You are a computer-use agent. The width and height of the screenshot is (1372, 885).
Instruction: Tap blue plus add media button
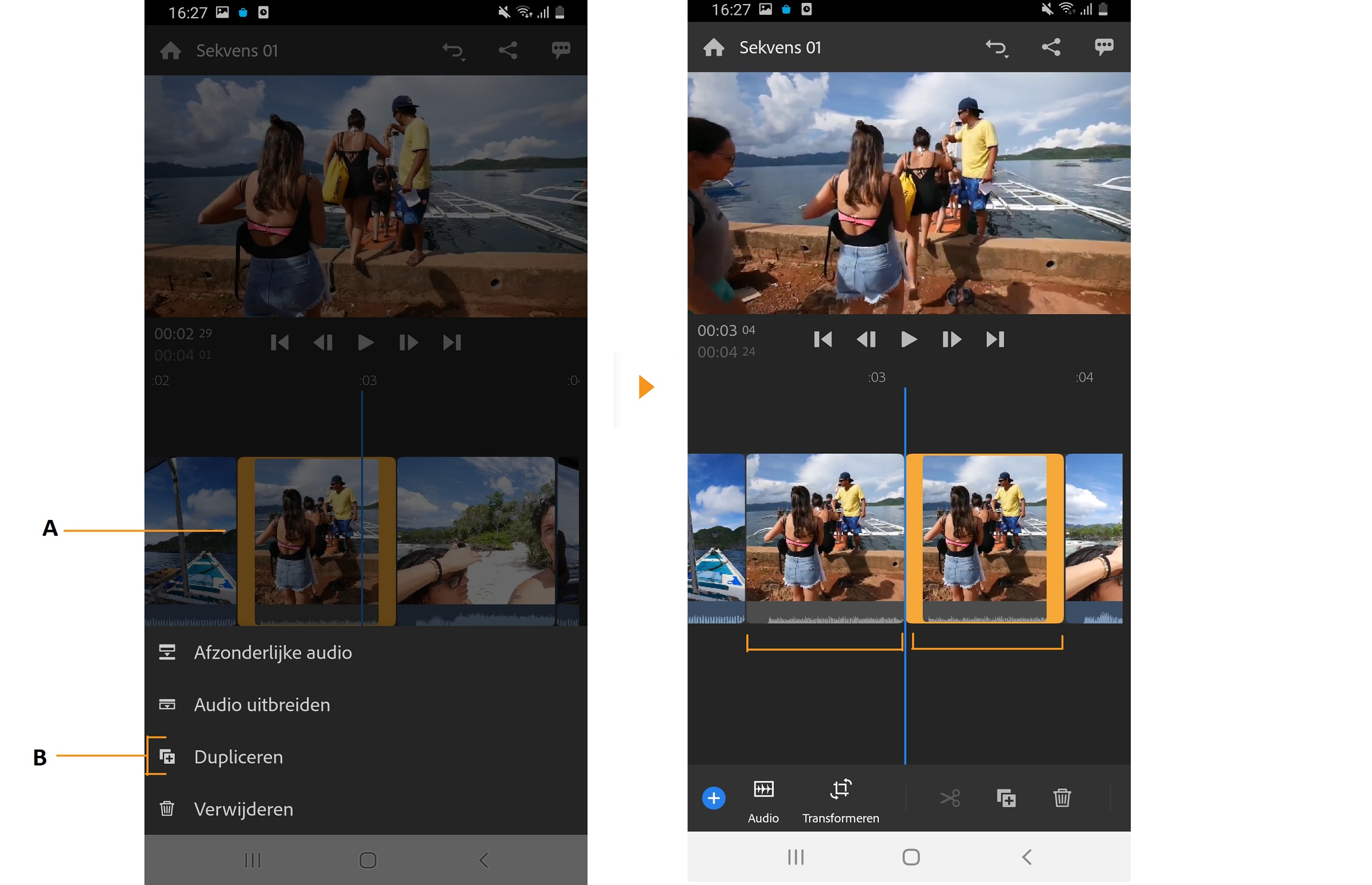pos(713,798)
